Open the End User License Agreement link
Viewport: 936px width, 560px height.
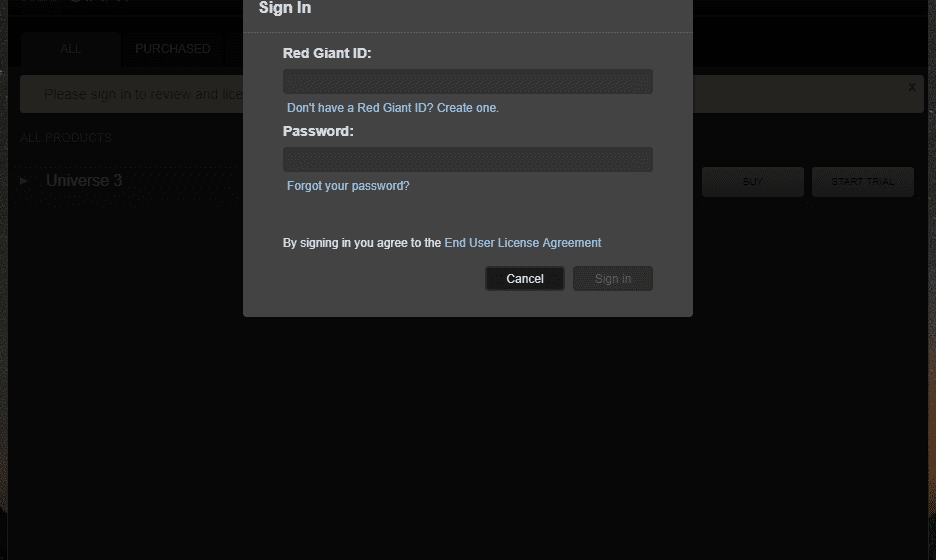point(523,243)
